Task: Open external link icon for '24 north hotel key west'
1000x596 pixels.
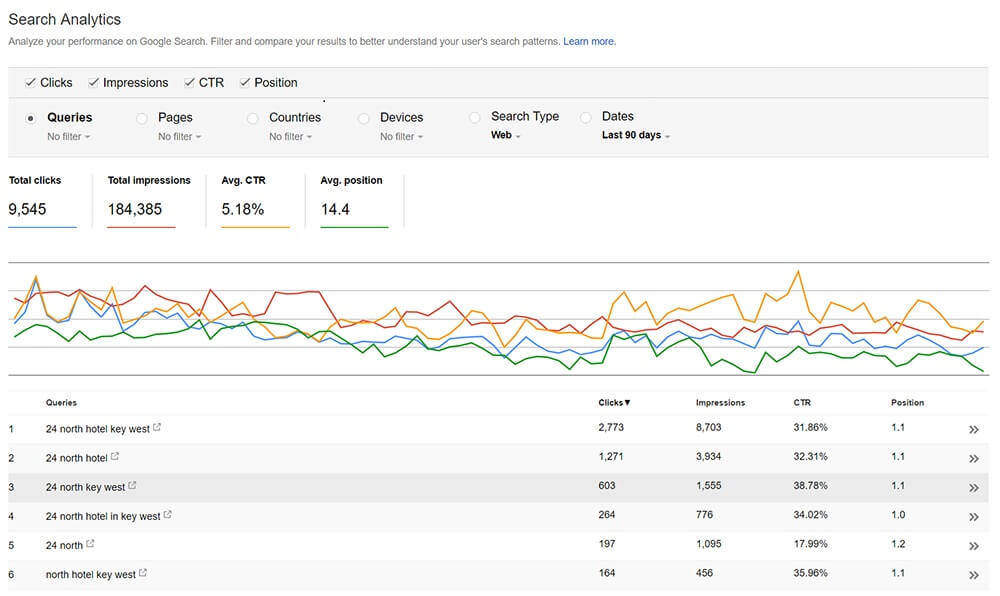Action: (157, 428)
